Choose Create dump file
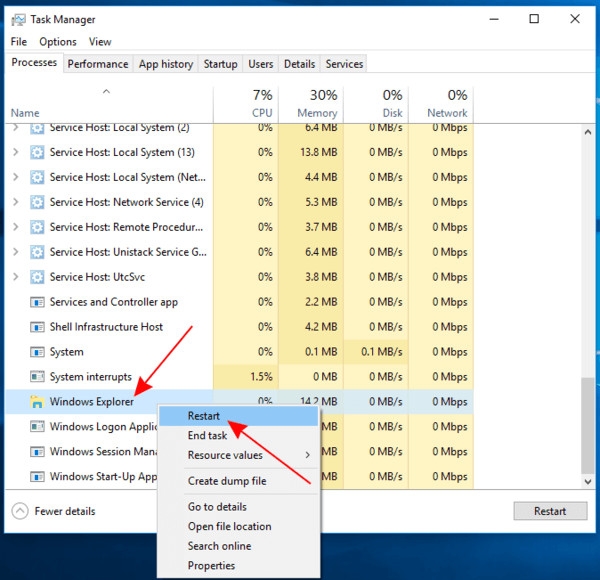 tap(239, 481)
